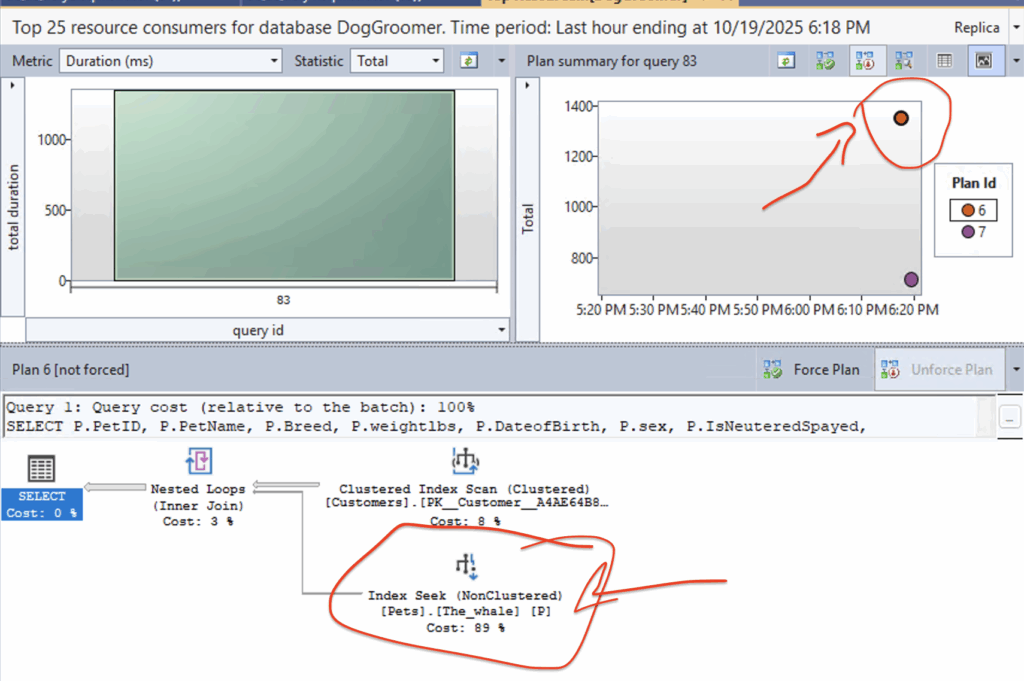Open the query id axis dropdown
This screenshot has width=1024, height=681.
coord(502,330)
